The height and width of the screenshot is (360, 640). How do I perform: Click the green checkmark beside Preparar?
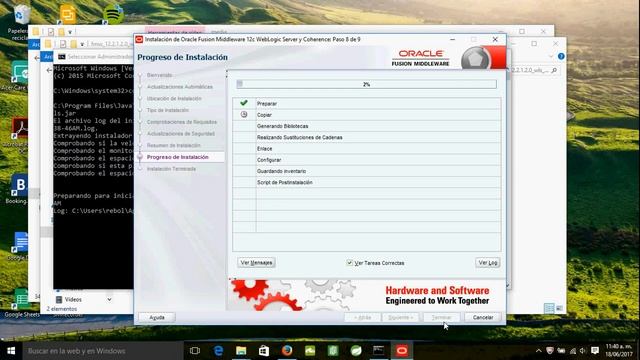pos(244,103)
